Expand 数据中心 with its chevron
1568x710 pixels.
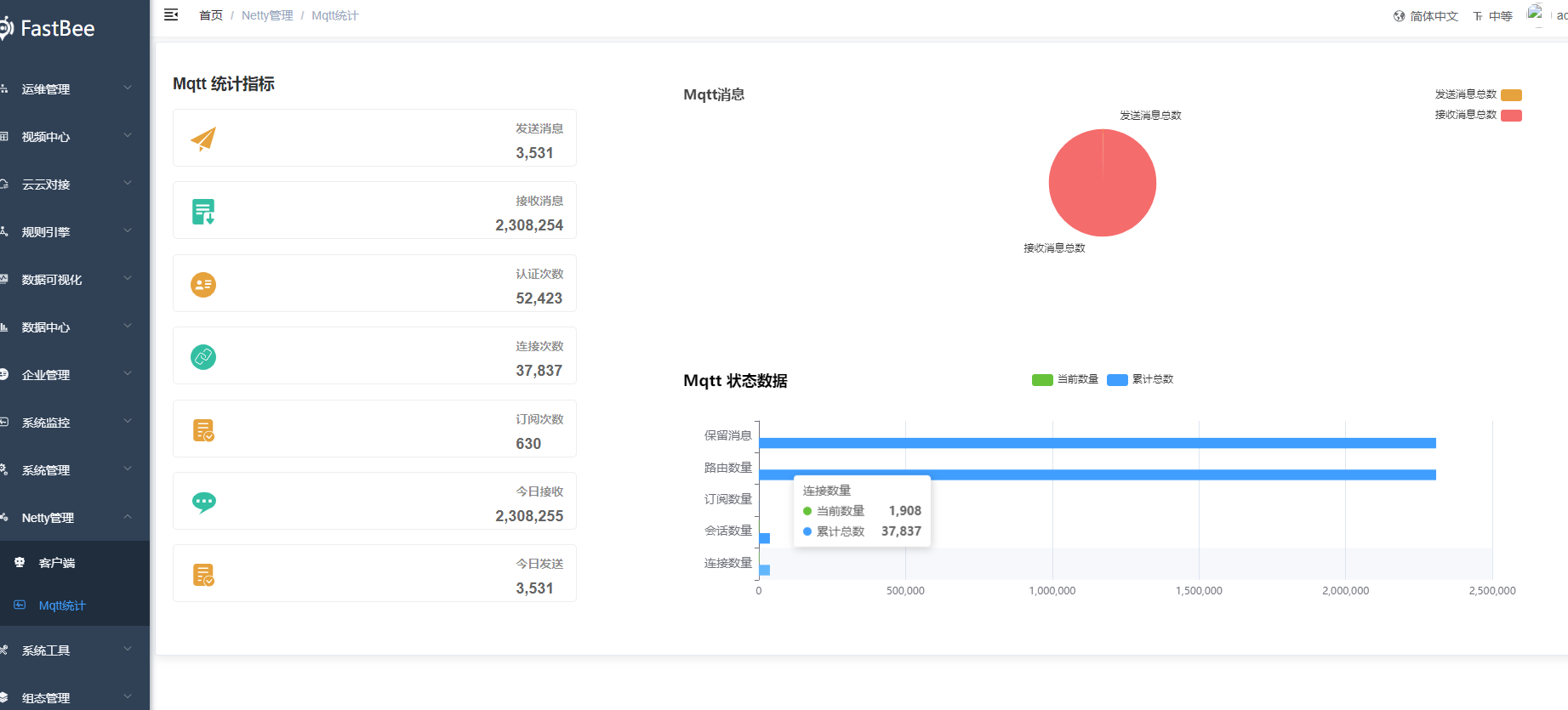click(128, 326)
